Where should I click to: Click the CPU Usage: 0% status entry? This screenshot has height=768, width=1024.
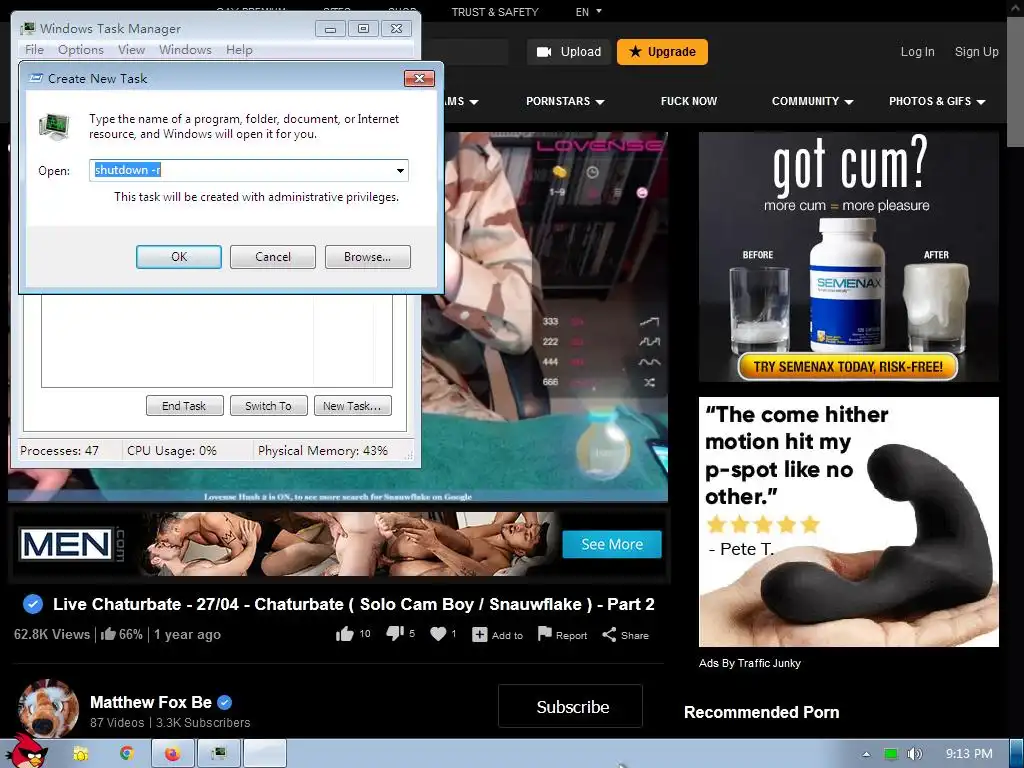click(172, 451)
